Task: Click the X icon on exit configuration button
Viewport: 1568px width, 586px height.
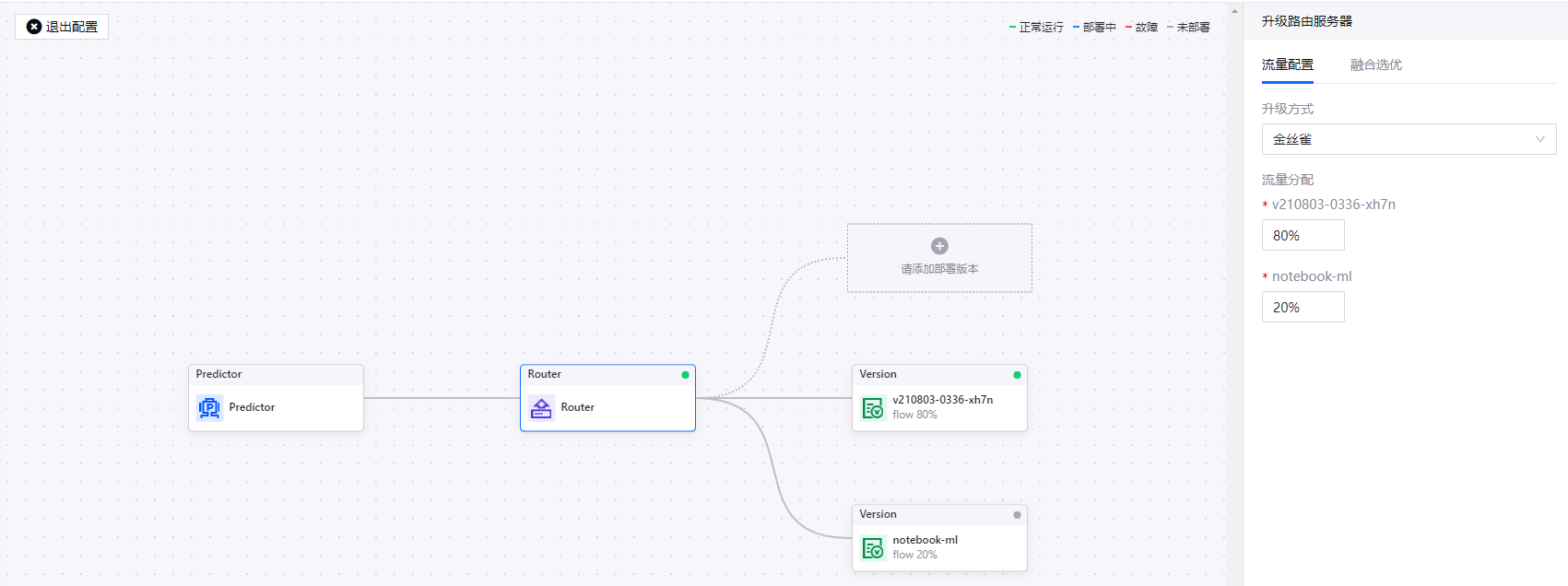Action: click(34, 27)
